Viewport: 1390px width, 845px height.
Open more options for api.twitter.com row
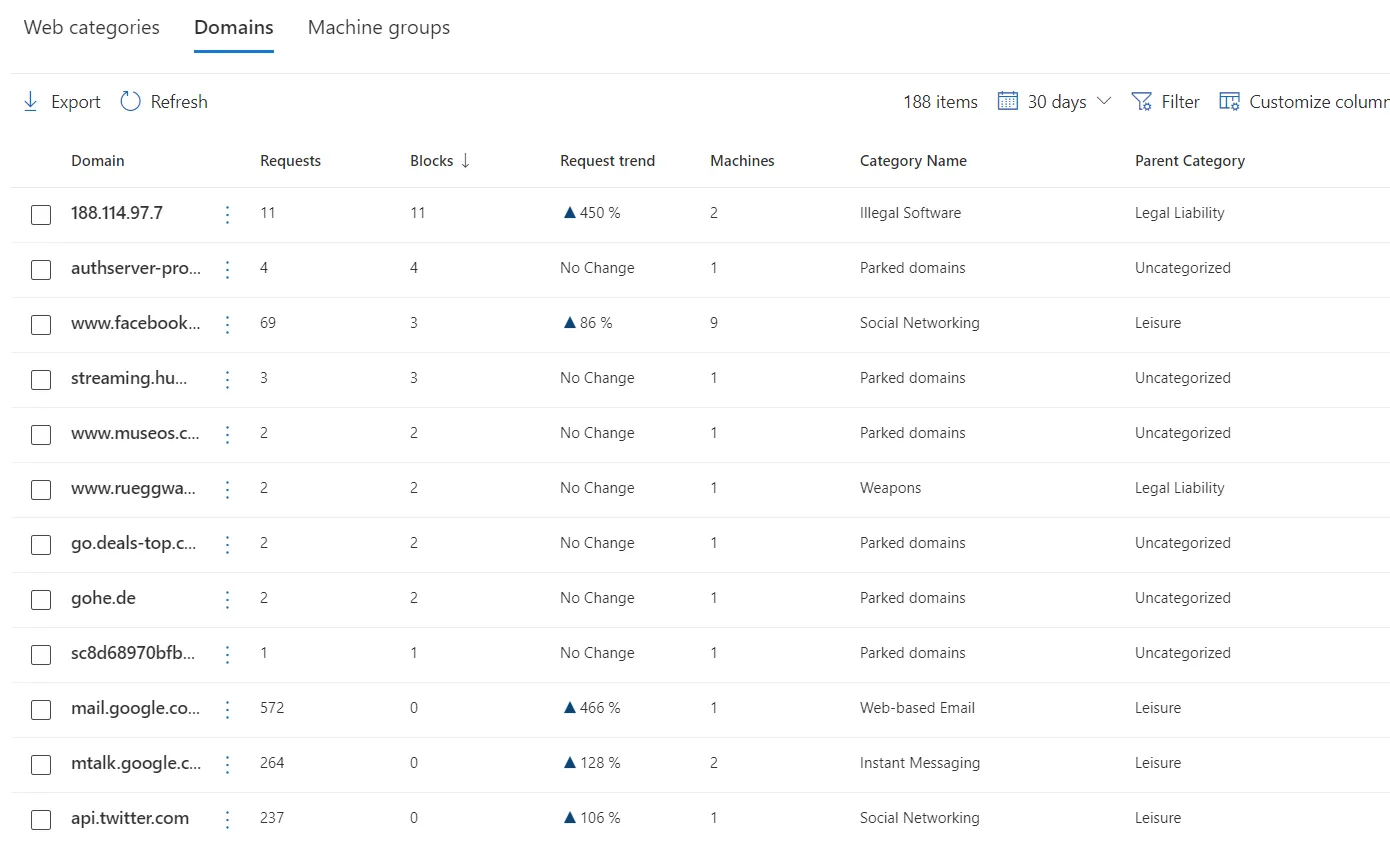227,819
